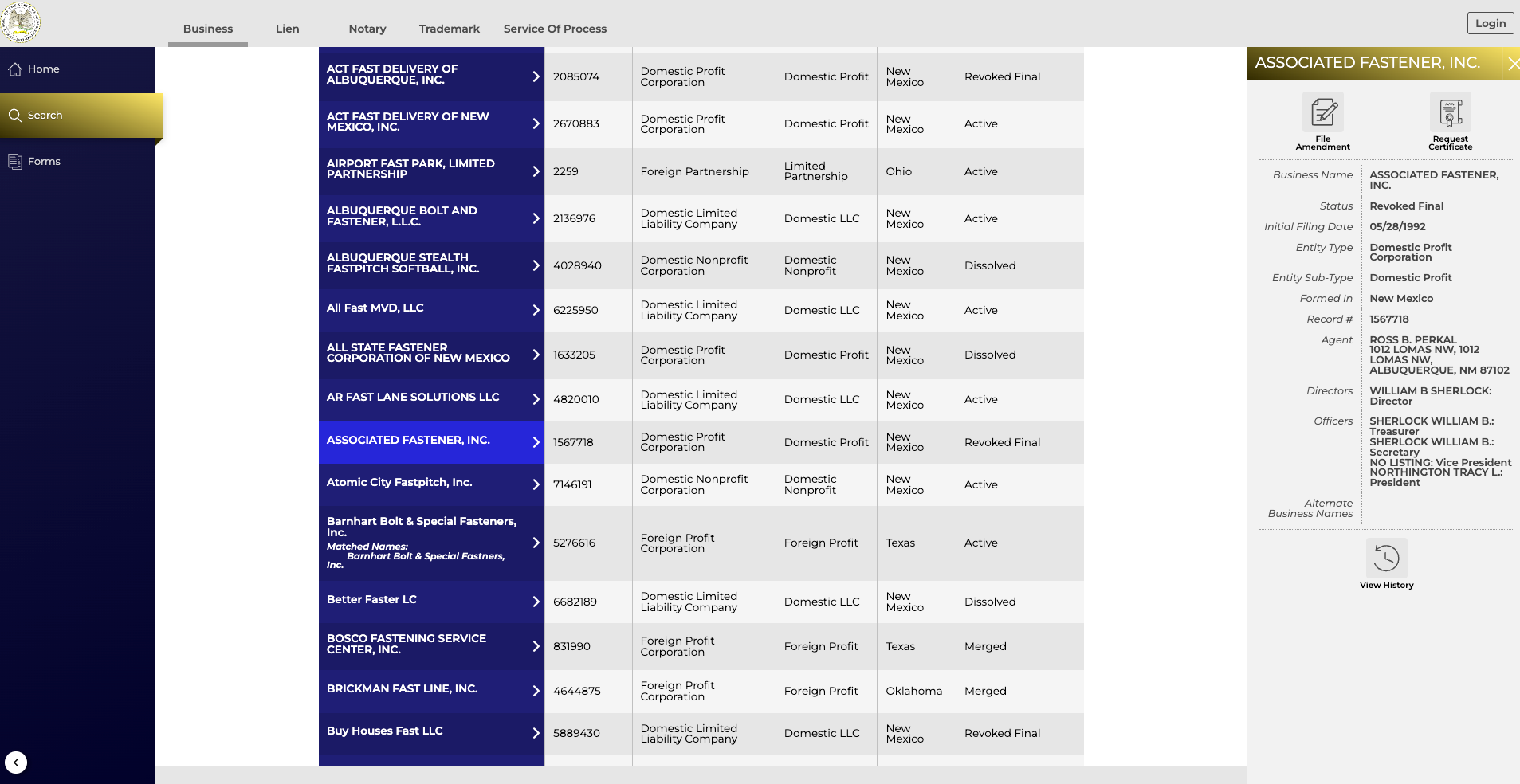Click the Request Certificate icon
This screenshot has width=1520, height=784.
click(1450, 113)
